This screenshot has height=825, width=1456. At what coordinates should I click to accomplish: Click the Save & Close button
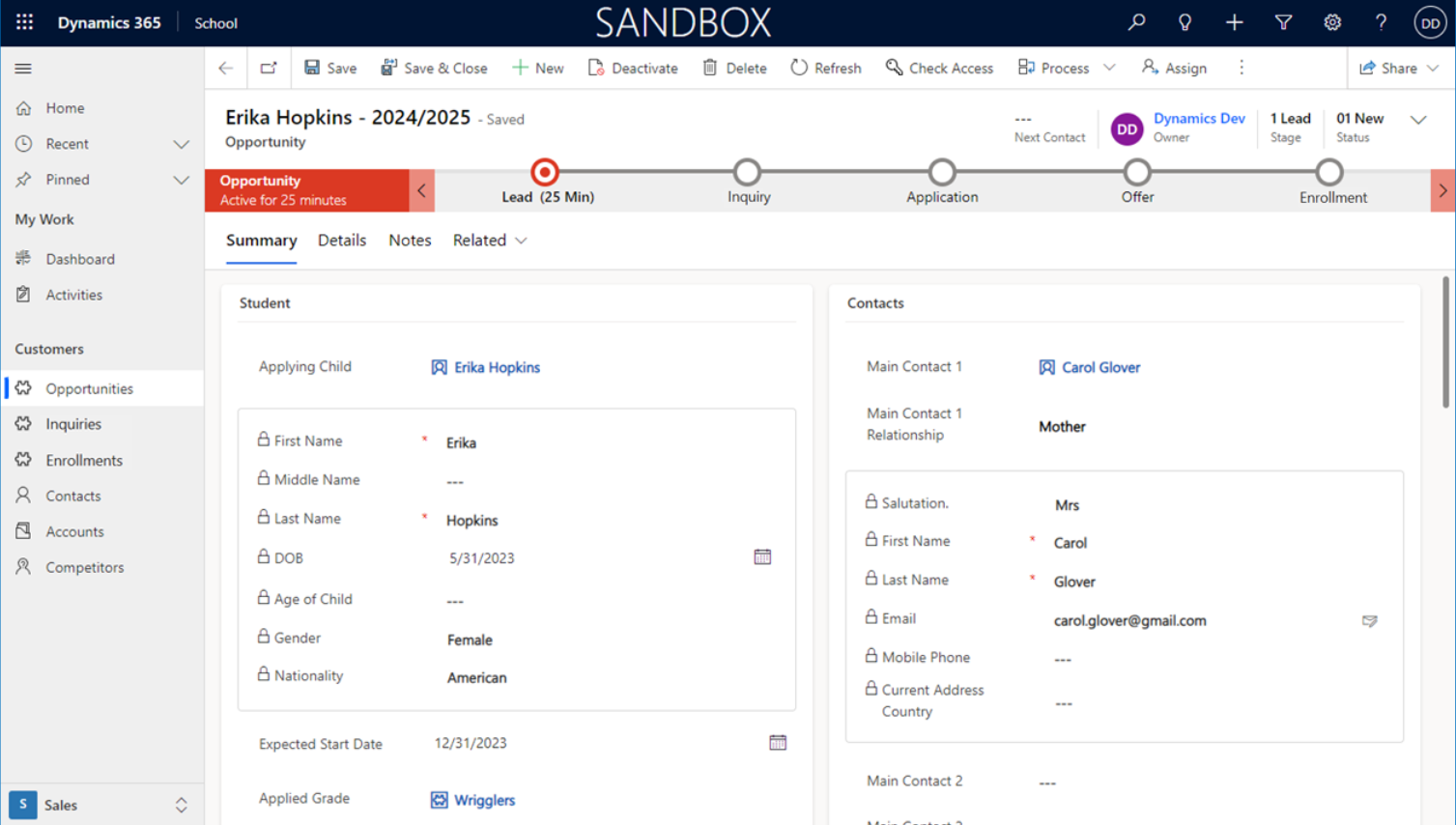[x=434, y=68]
